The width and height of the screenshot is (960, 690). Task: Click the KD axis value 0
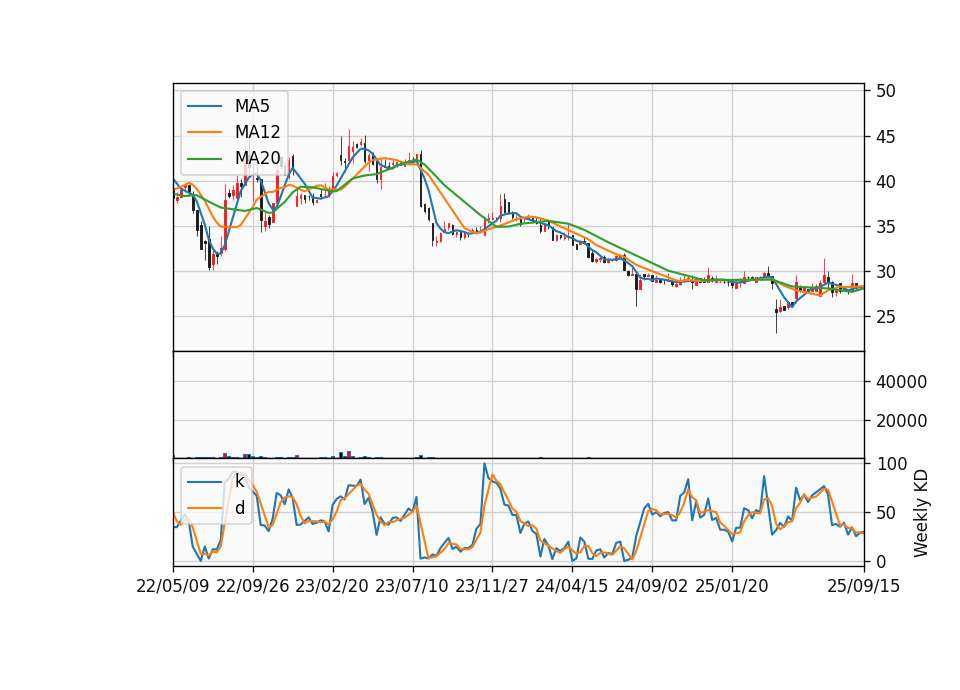click(x=882, y=561)
